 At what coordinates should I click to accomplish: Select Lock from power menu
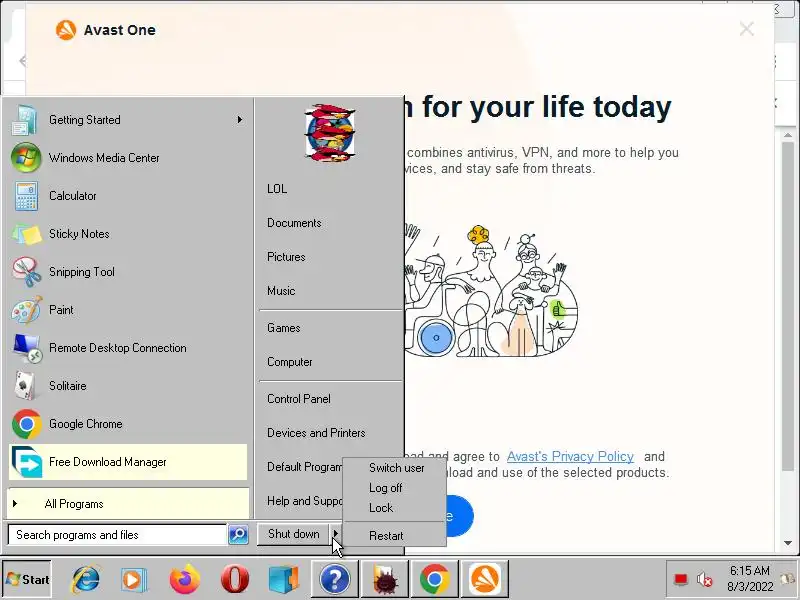point(381,508)
